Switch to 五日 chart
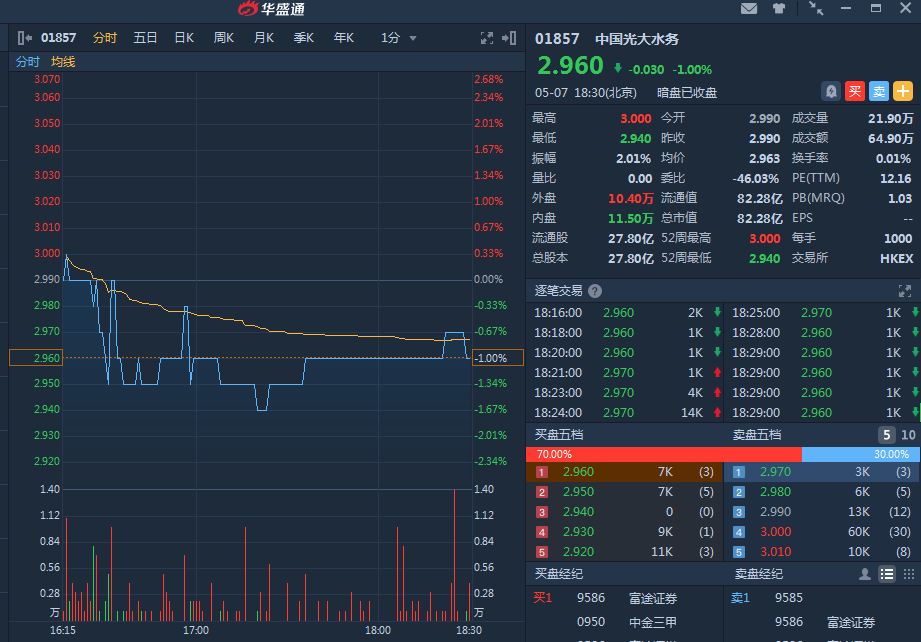This screenshot has height=642, width=921. pos(145,38)
